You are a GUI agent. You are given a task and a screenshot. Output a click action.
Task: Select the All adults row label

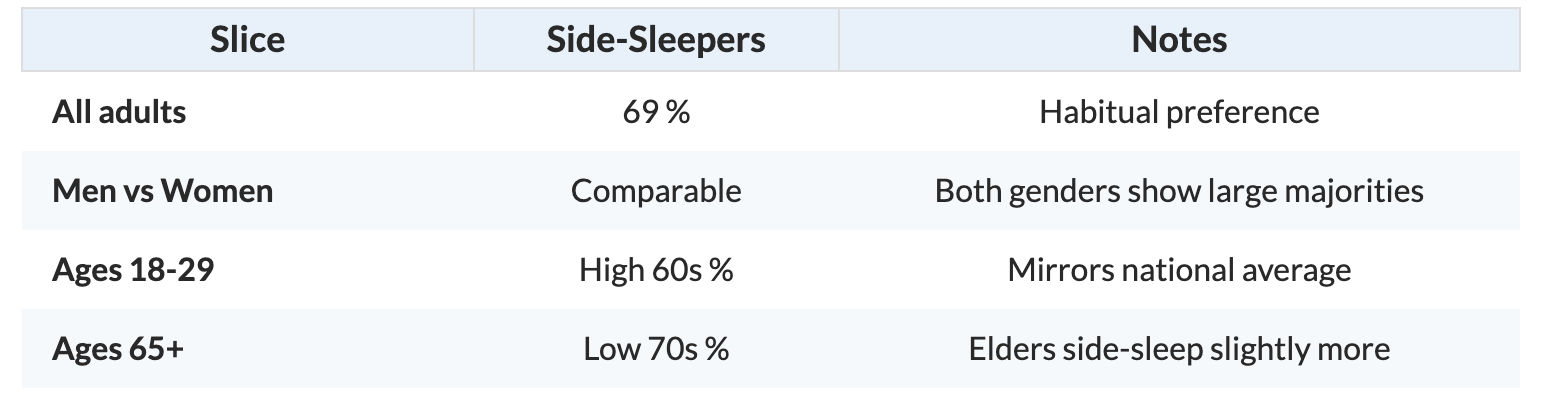[119, 111]
